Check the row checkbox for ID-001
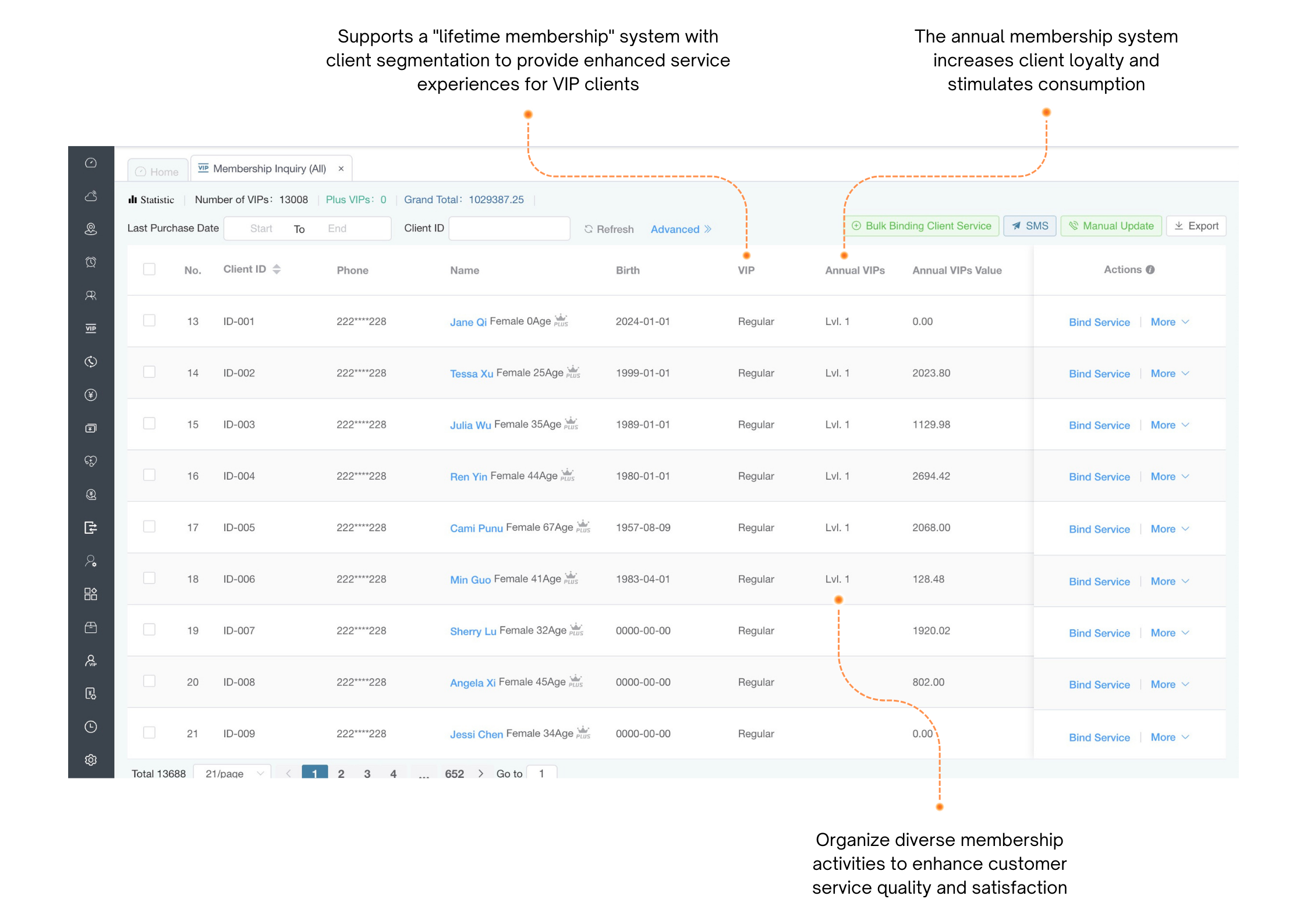This screenshot has height=924, width=1307. click(150, 320)
